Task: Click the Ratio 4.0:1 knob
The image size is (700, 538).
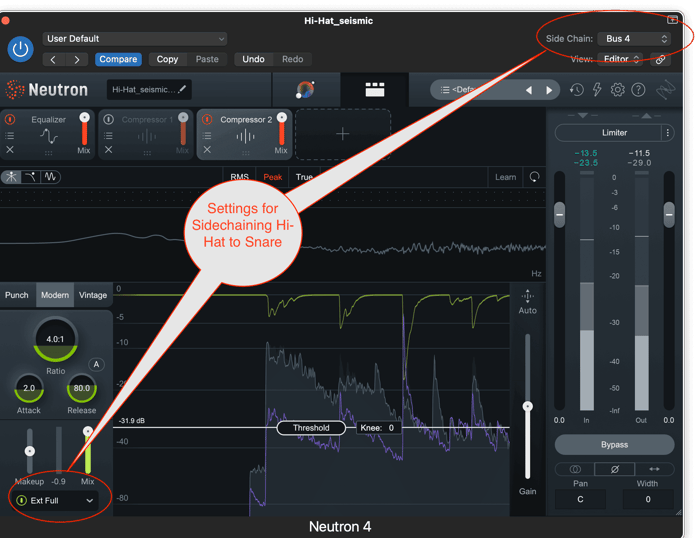Action: click(55, 339)
